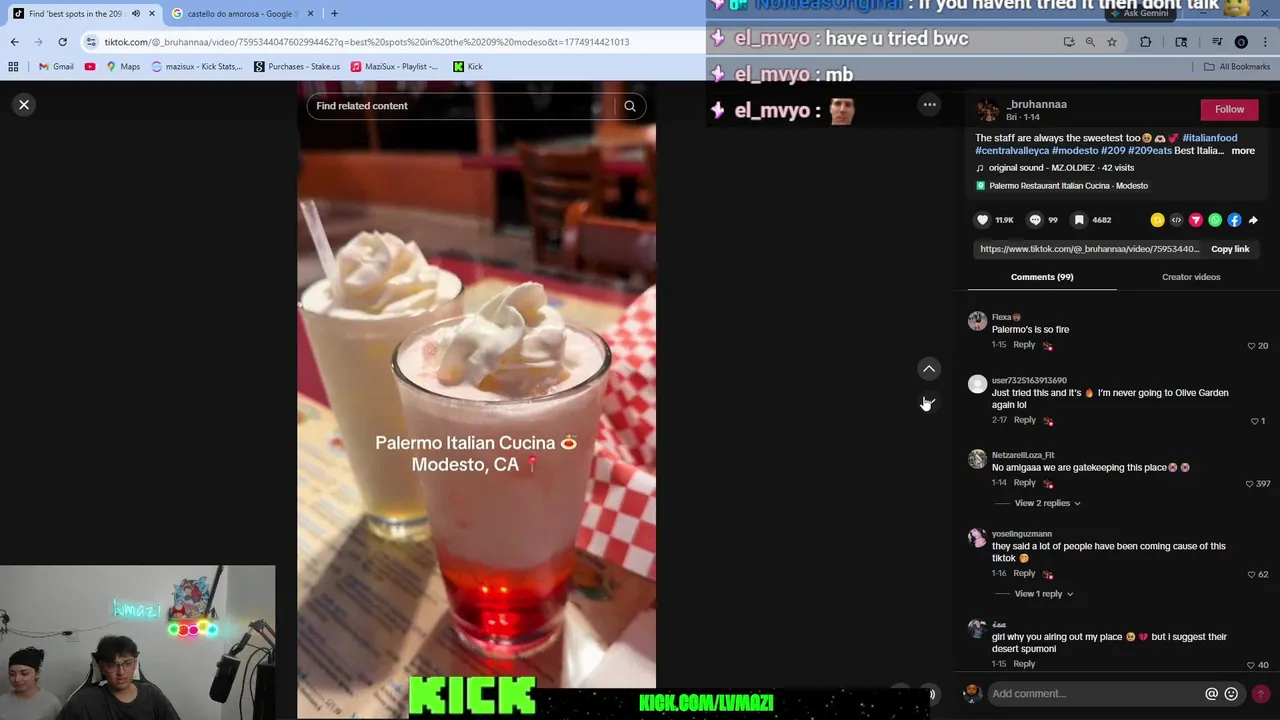Expand View 1 reply under yoselinguzmann
This screenshot has height=720, width=1280.
pos(1043,594)
